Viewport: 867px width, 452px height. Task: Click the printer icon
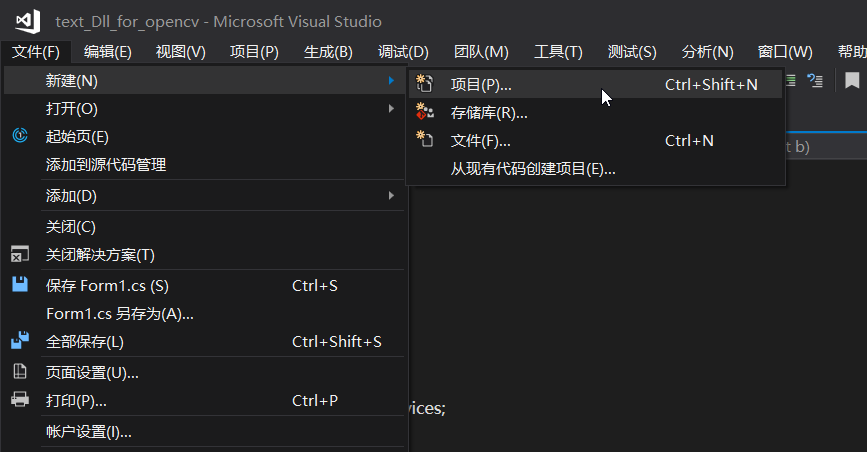tap(20, 399)
